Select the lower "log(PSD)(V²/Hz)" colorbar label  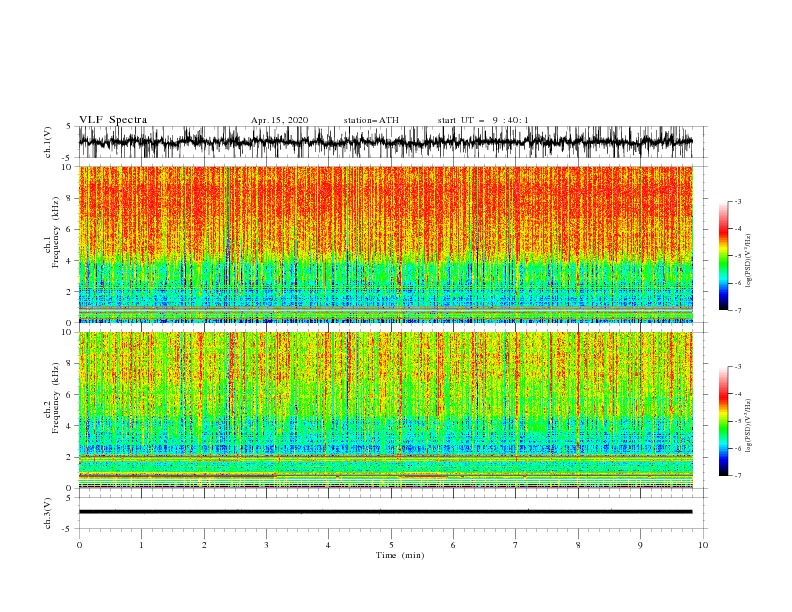(748, 426)
